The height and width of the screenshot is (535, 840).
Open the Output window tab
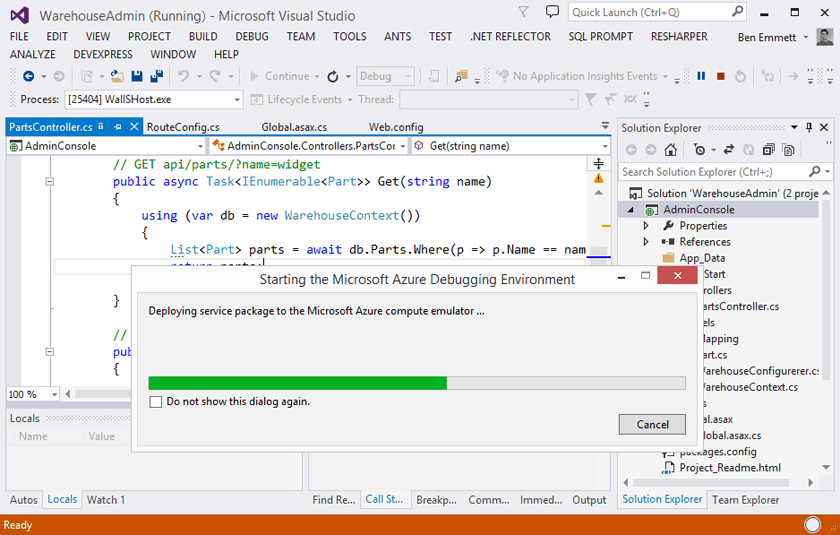pos(589,500)
